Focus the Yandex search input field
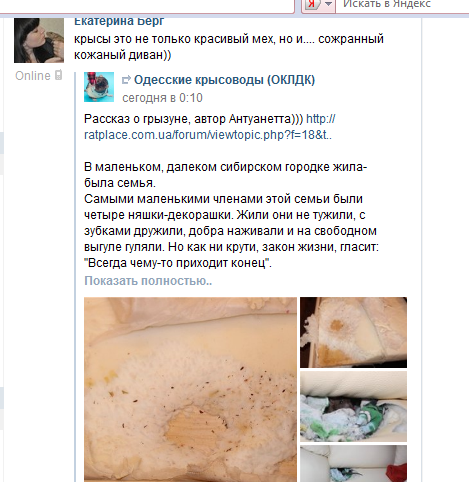The width and height of the screenshot is (469, 482). (x=402, y=4)
